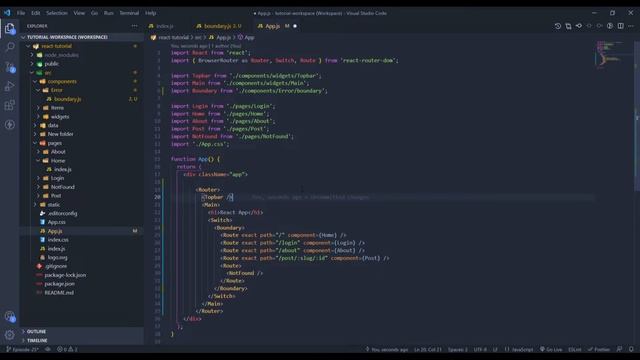Expand the TIMELINE section
This screenshot has width=640, height=360.
[x=82, y=340]
